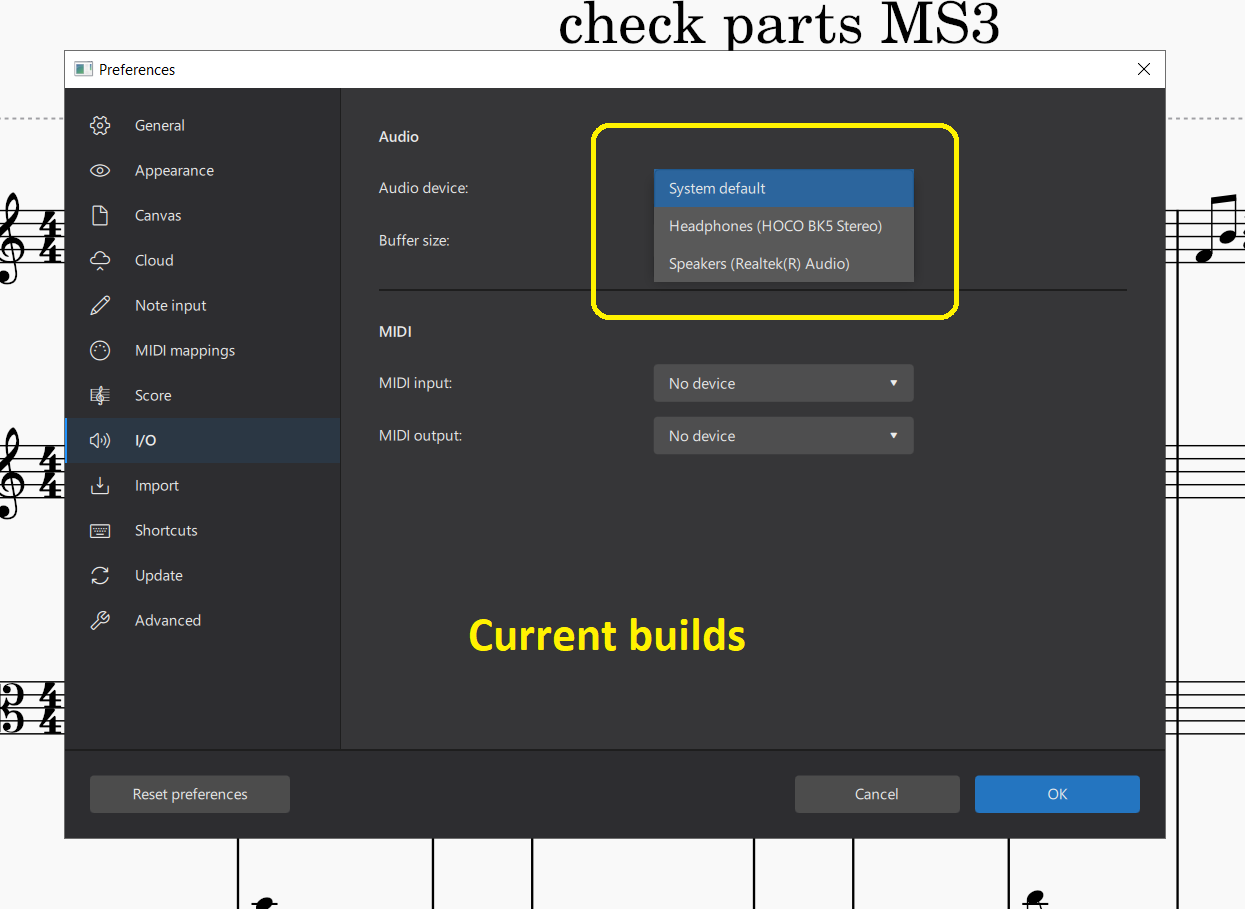
Task: Click the Score treble clef icon
Action: coord(100,395)
